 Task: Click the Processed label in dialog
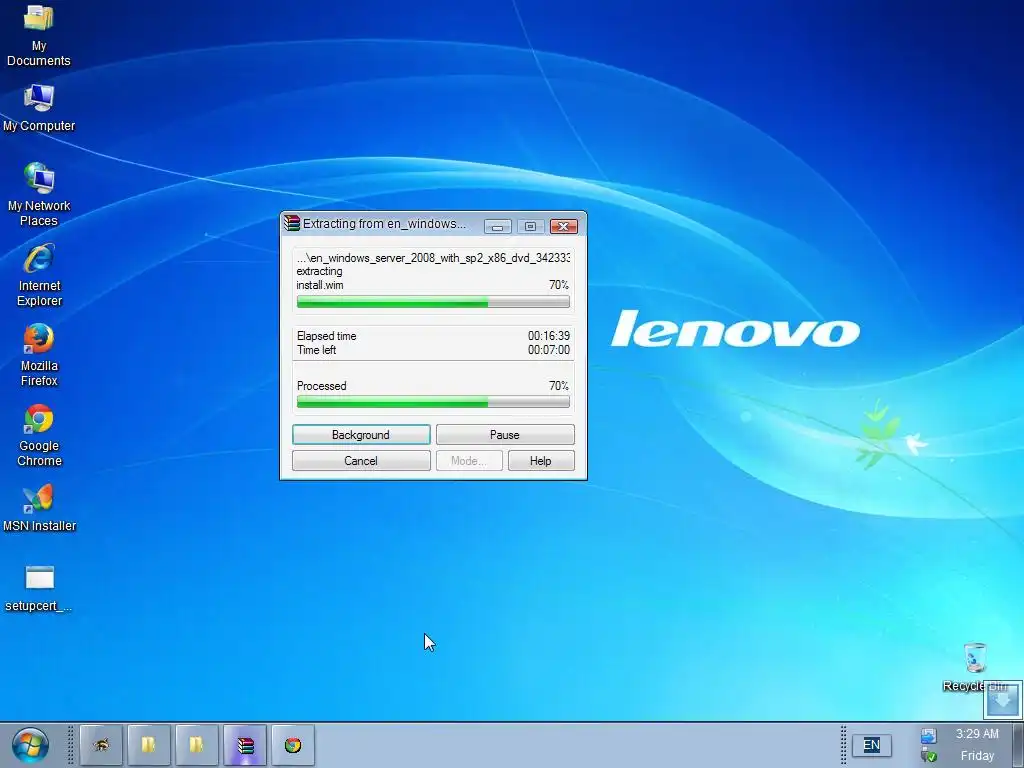[x=321, y=386]
